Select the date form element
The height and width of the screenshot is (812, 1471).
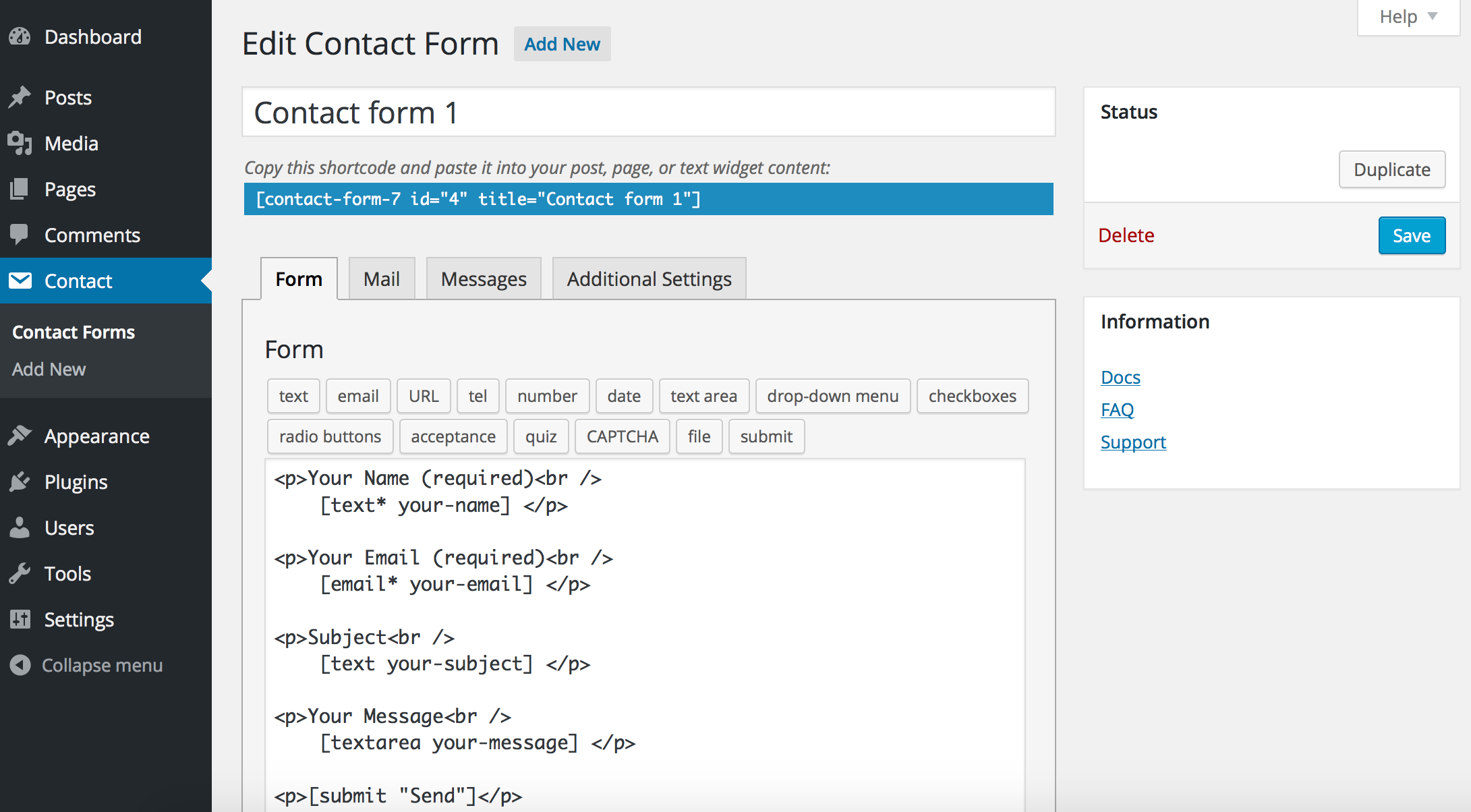(x=623, y=396)
